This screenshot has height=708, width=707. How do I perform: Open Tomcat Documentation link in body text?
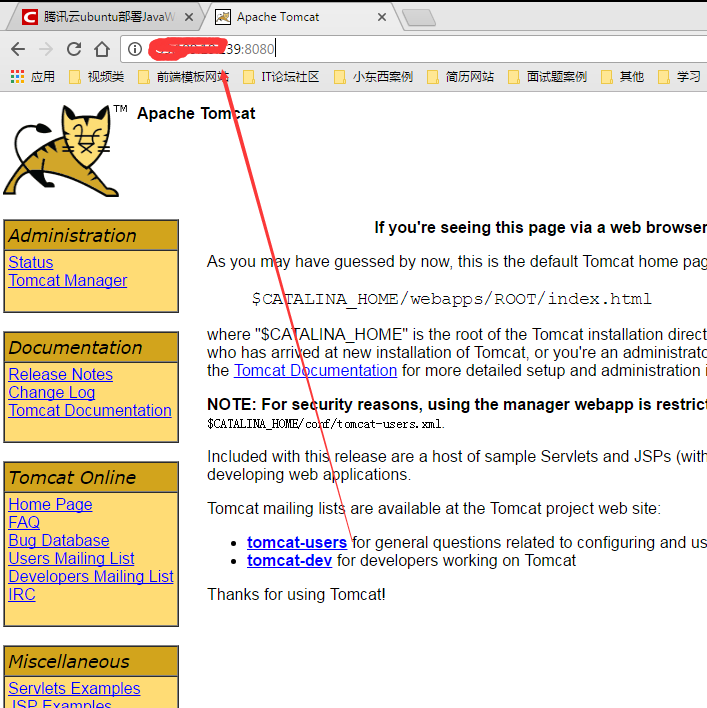(315, 371)
